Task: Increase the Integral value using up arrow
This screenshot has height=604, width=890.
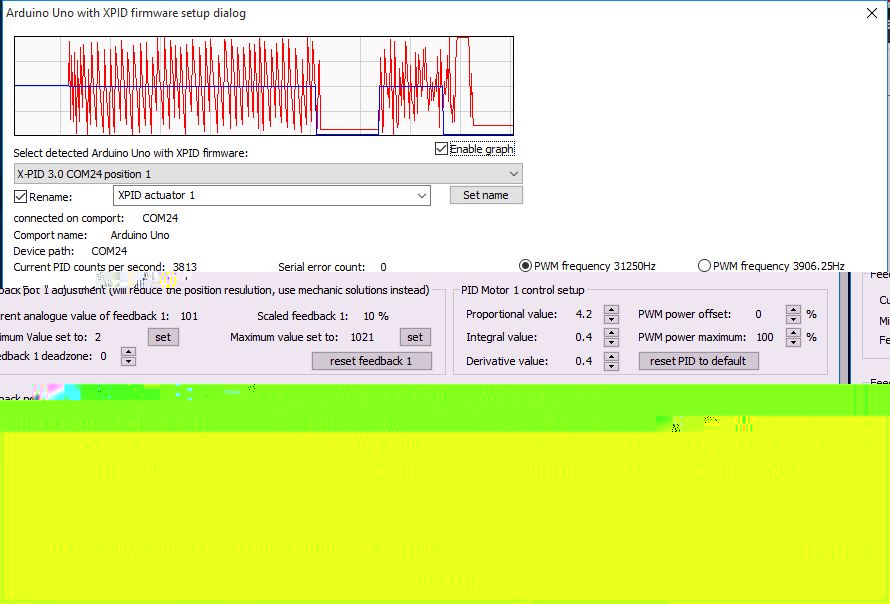Action: 612,333
